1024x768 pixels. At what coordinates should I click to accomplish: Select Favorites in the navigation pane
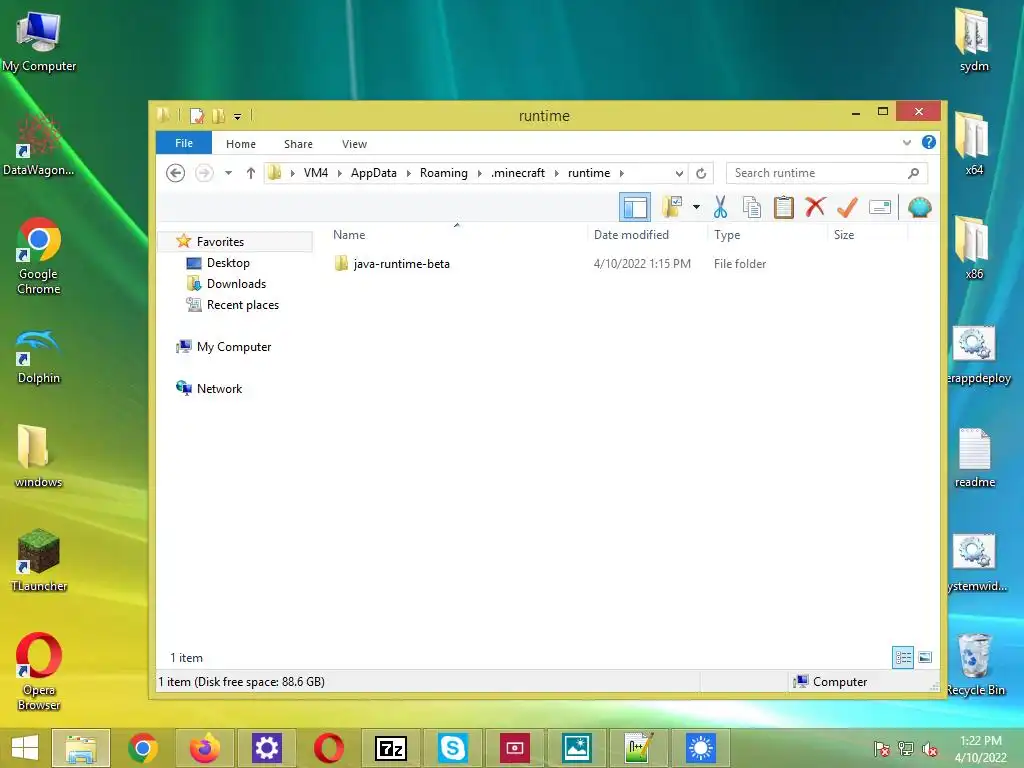click(220, 242)
